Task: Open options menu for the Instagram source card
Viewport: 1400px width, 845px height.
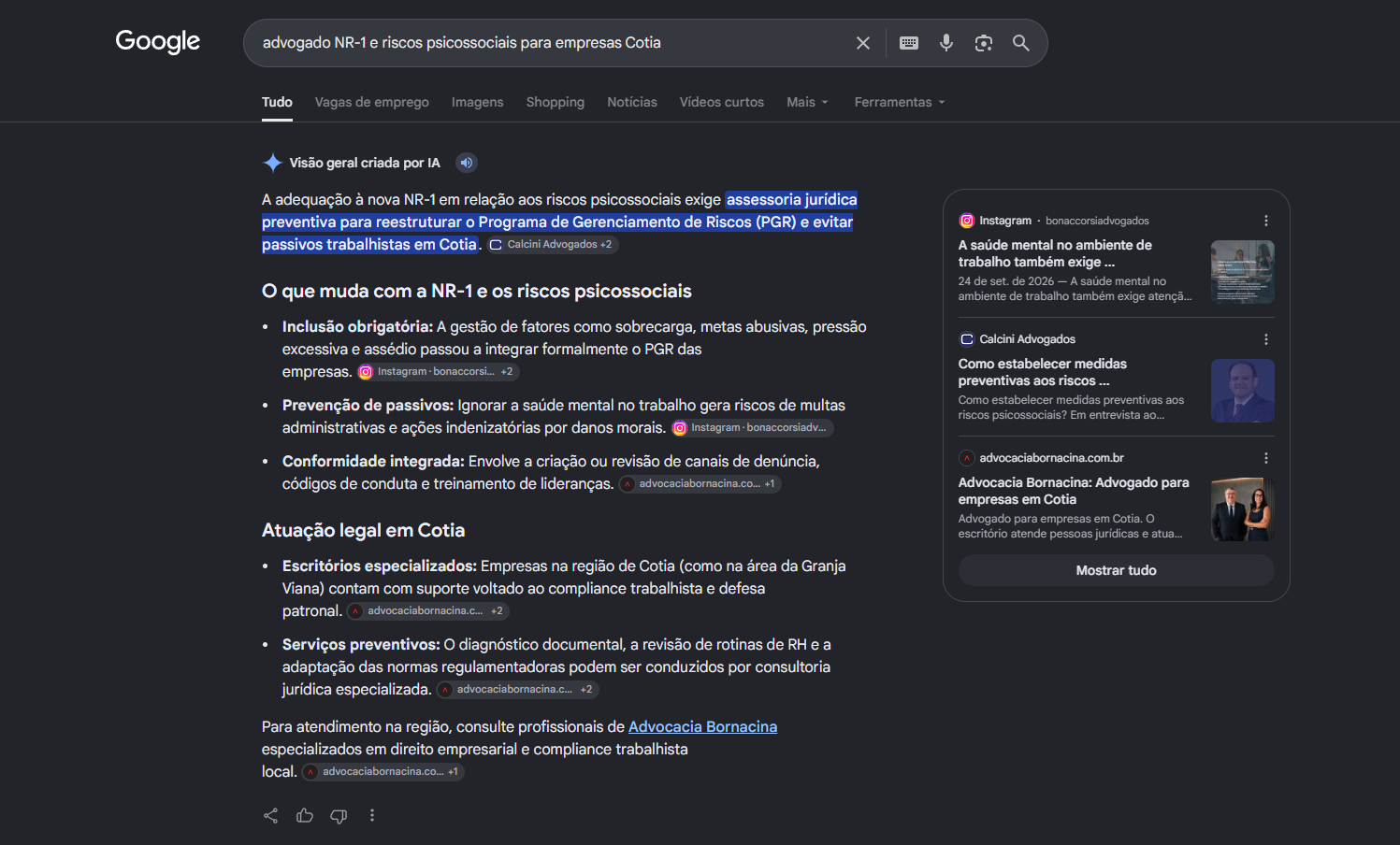Action: pos(1266,221)
